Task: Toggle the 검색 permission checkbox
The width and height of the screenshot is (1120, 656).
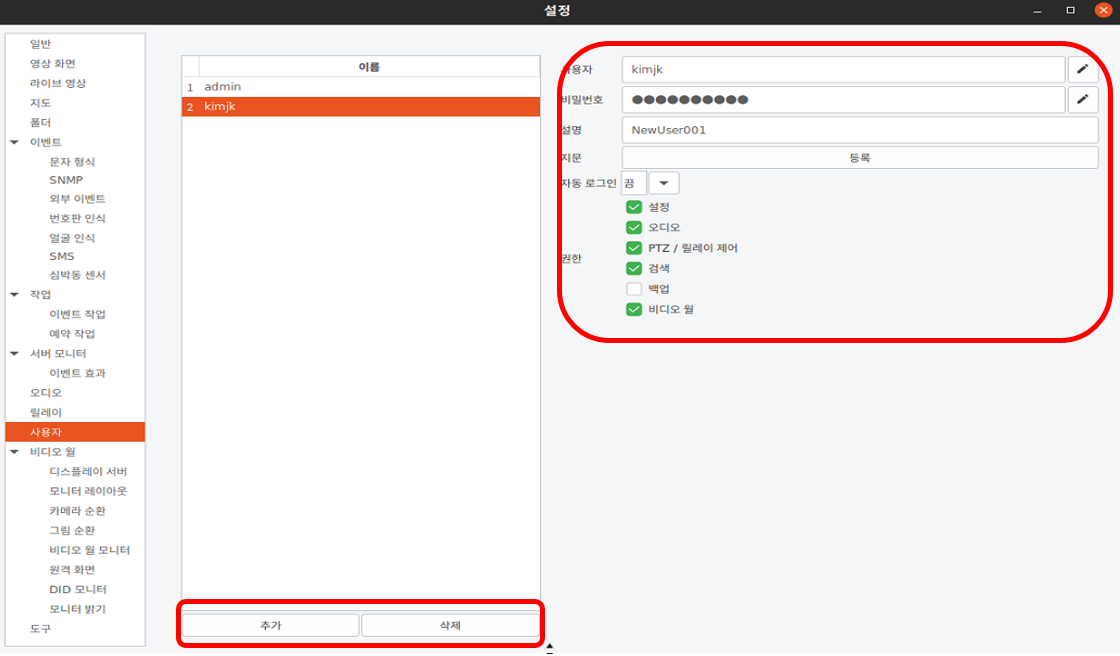Action: pos(634,268)
